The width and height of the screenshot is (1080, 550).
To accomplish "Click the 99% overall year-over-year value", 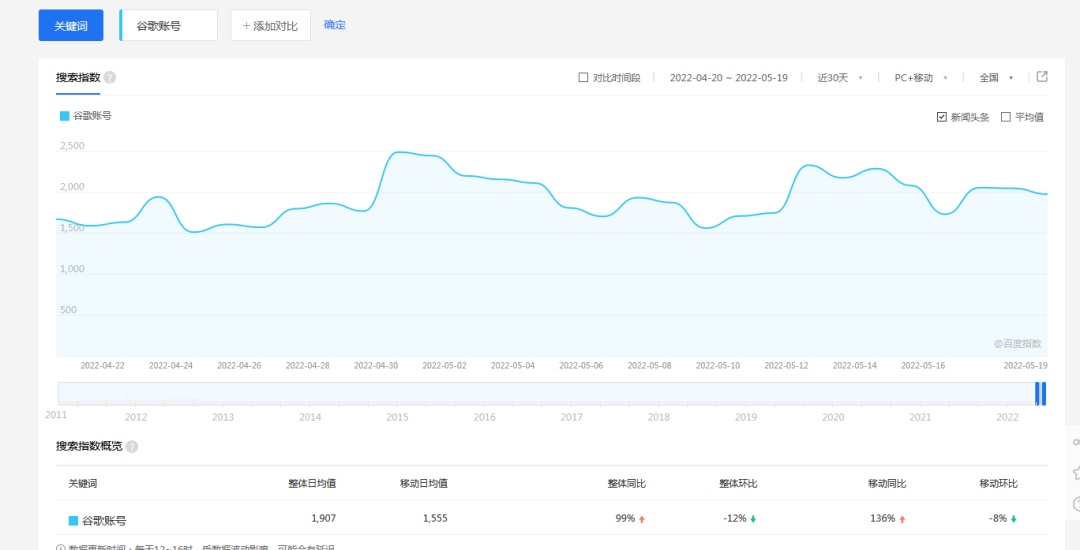I will [x=625, y=518].
